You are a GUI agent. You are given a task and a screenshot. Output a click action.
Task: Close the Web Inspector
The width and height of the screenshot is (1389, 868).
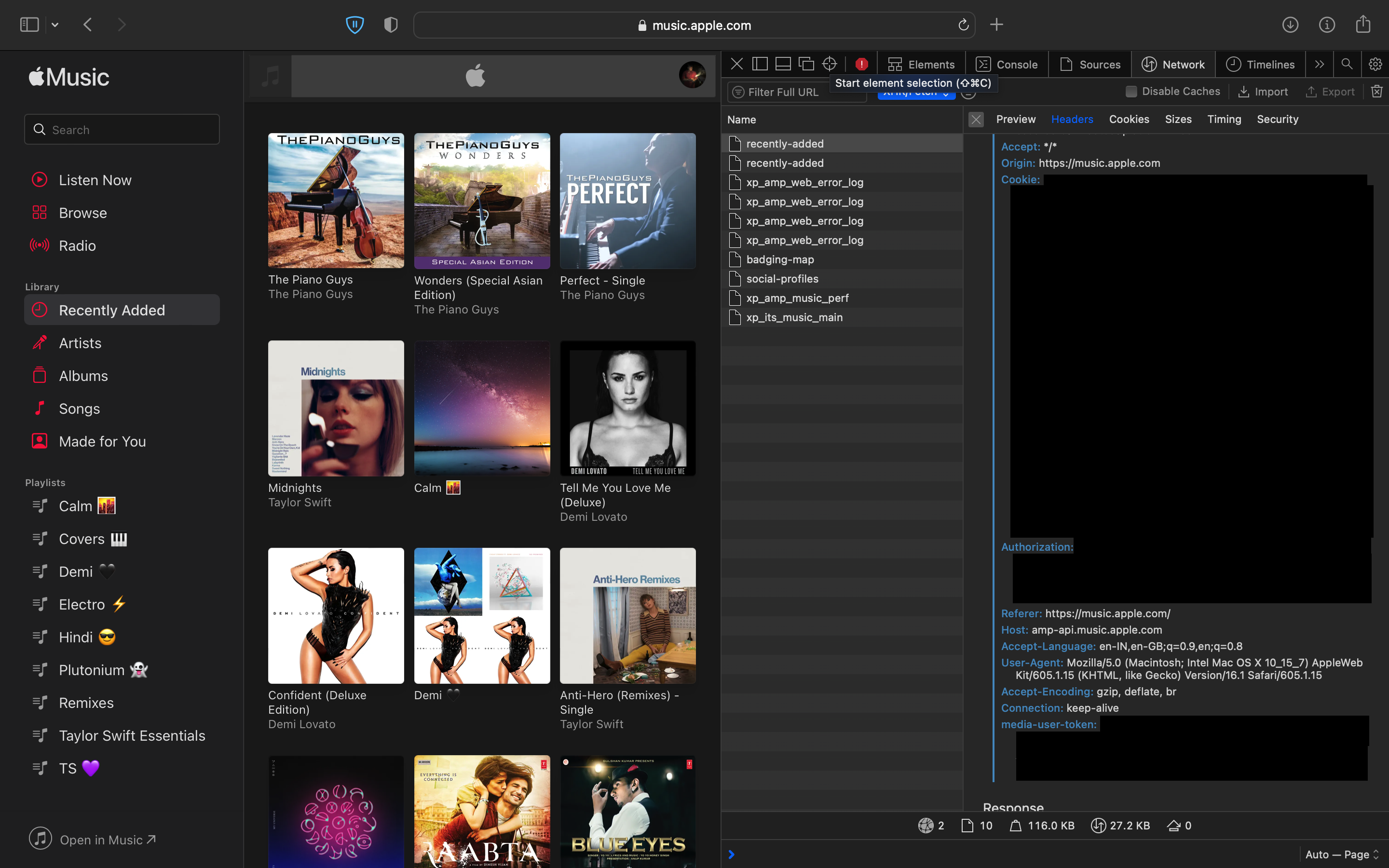(737, 64)
